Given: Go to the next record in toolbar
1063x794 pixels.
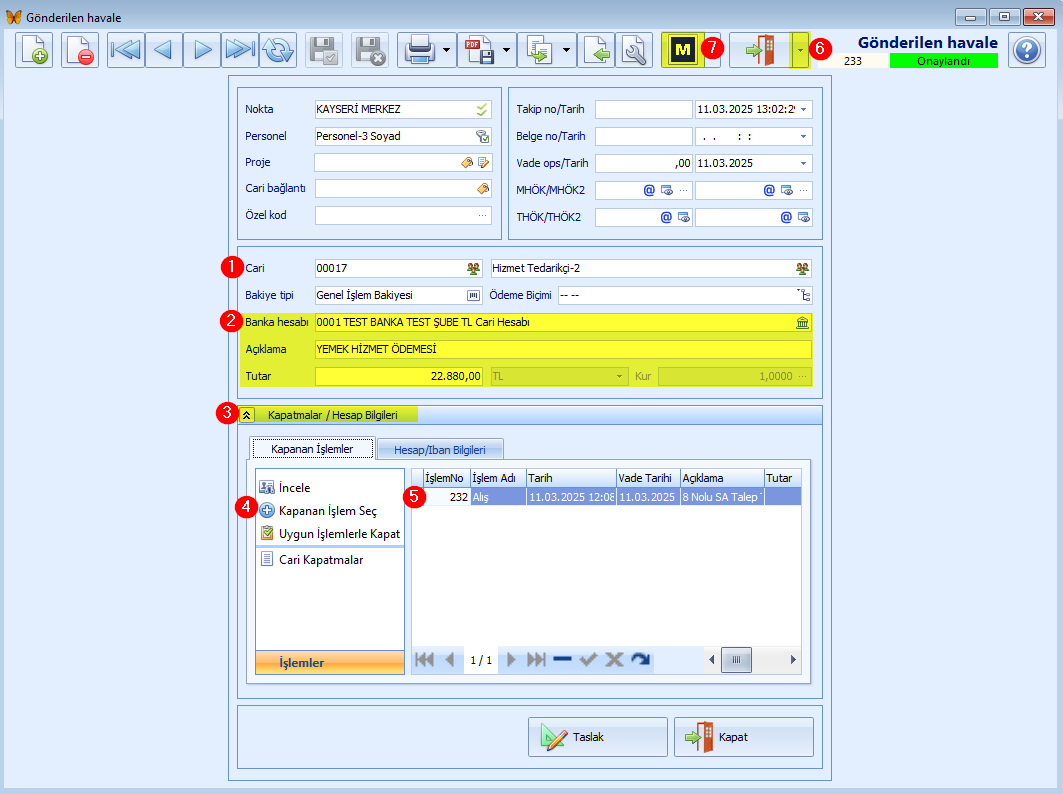Looking at the screenshot, I should click(202, 50).
